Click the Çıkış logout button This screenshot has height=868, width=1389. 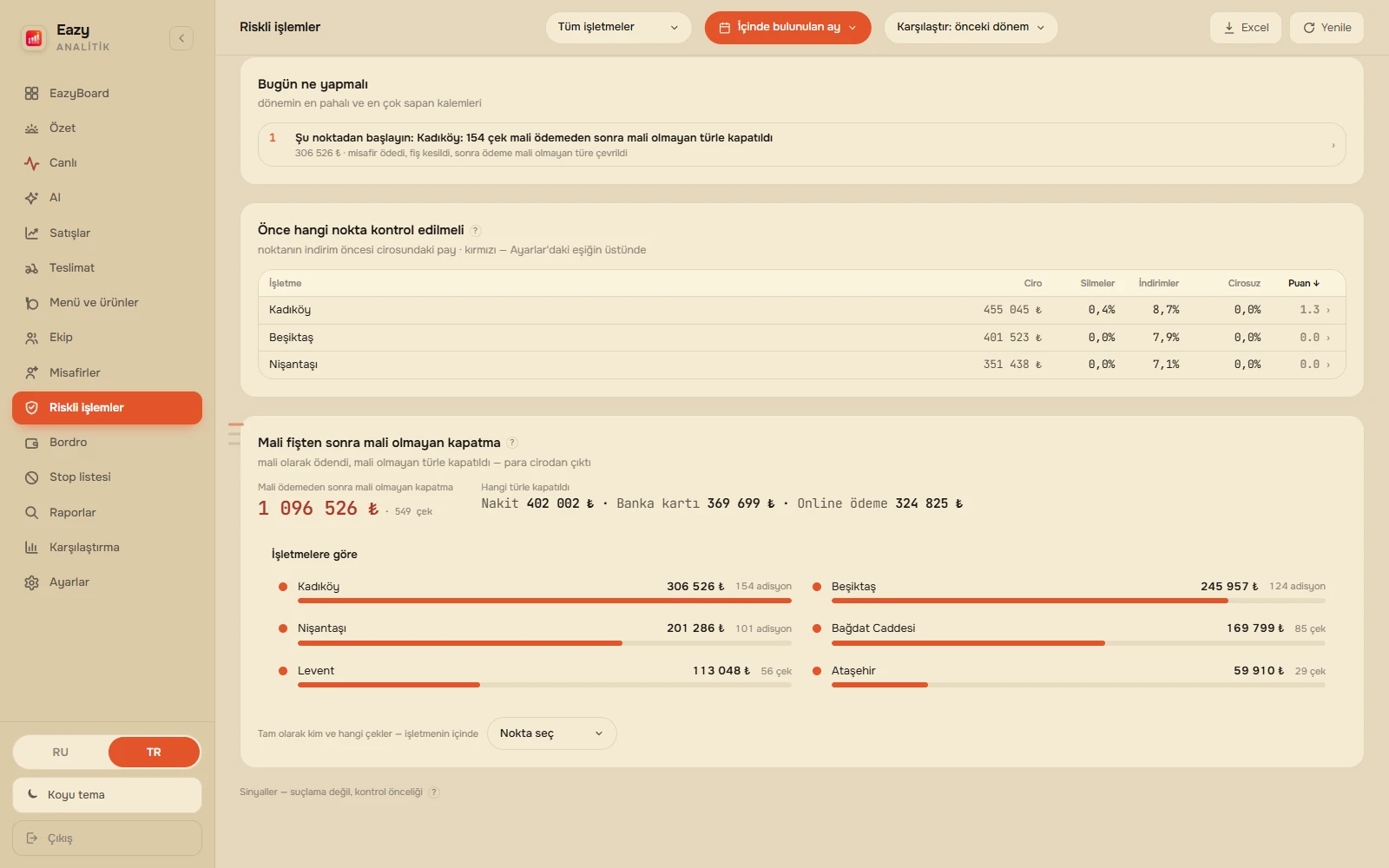[107, 838]
